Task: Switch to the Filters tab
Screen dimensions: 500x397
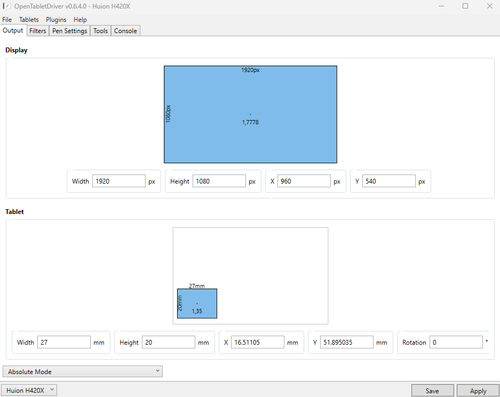Action: 37,31
